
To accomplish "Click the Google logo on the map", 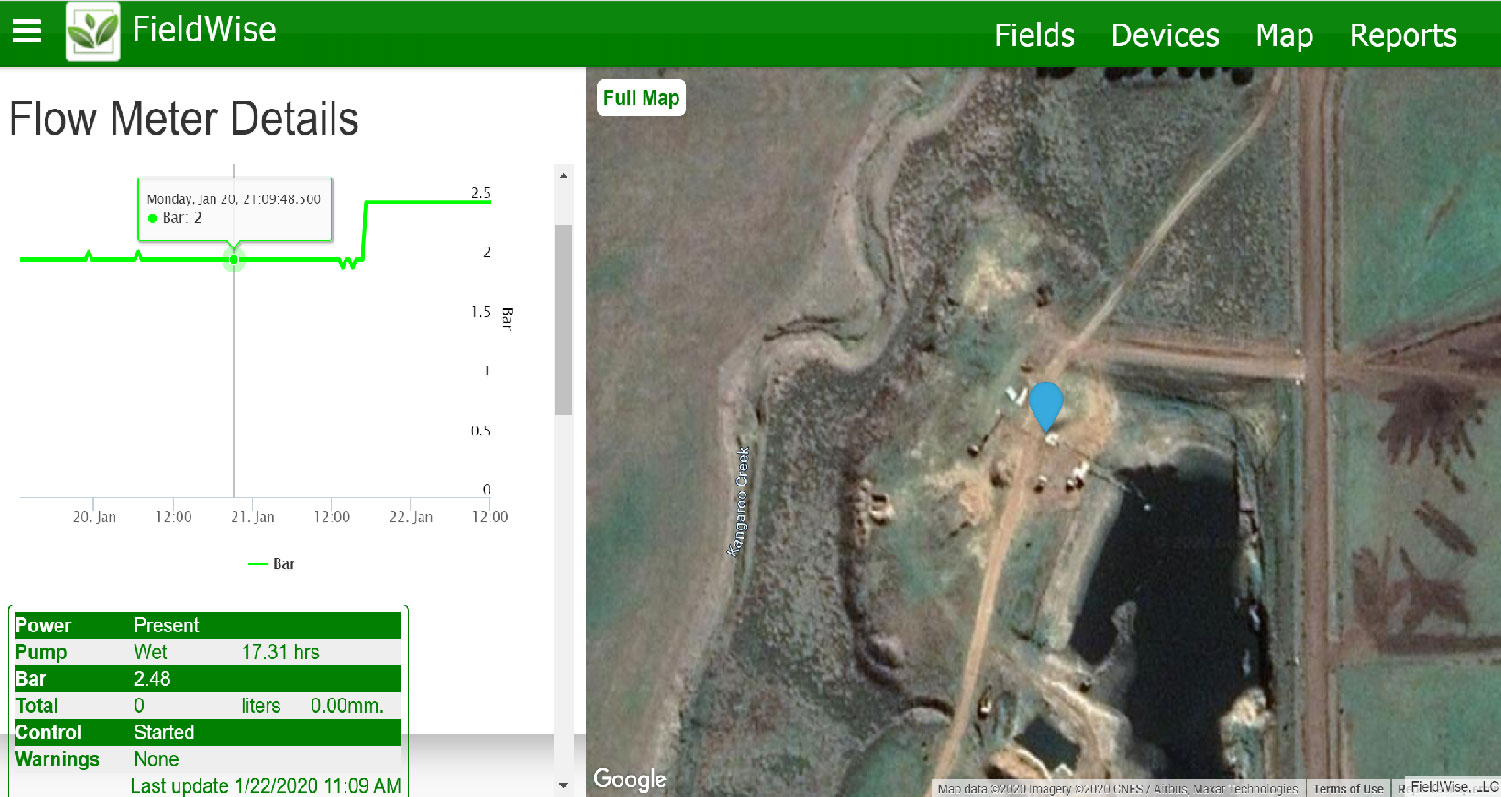I will coord(630,779).
